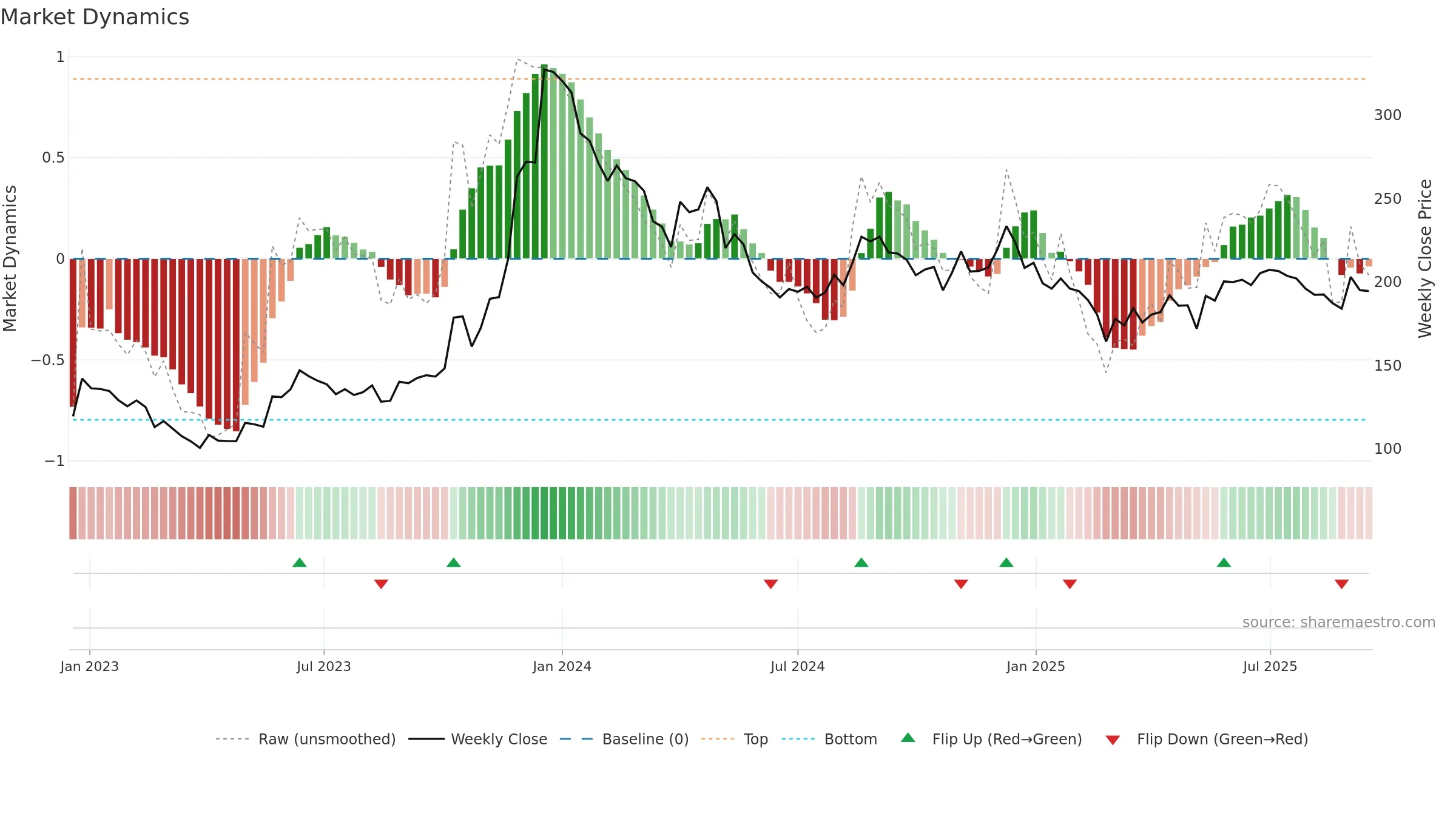The image size is (1456, 819).
Task: Select the flip-up marker before Jul 2025
Action: [1224, 562]
